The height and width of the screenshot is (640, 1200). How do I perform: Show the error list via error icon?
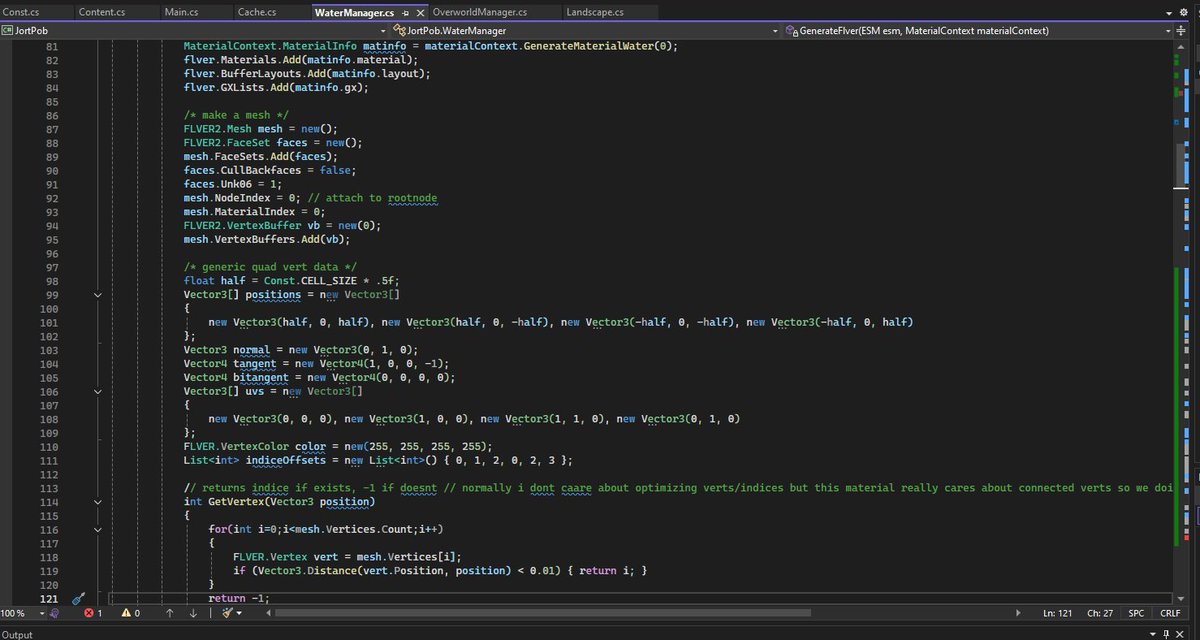click(93, 613)
